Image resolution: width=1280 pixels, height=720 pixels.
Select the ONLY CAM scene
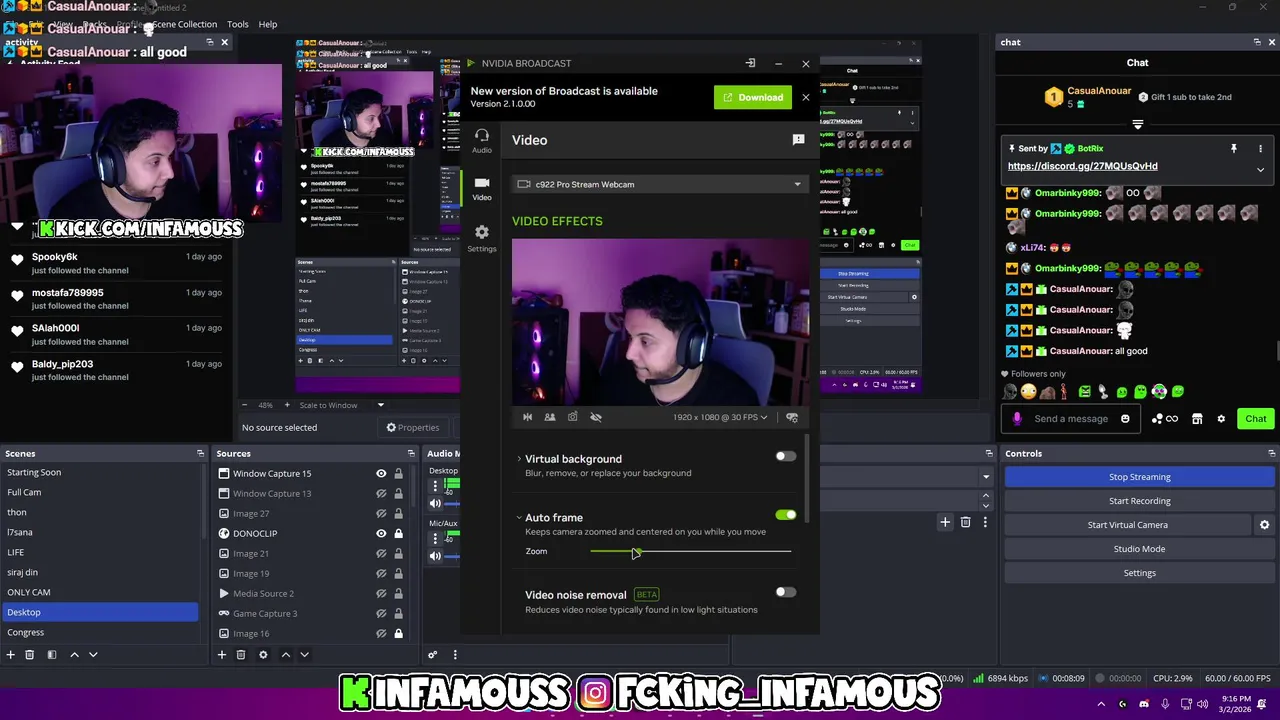pyautogui.click(x=100, y=592)
